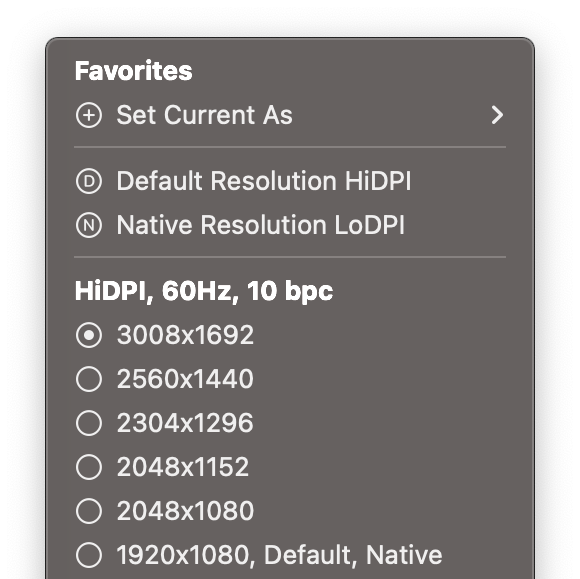Click the 1920x1080, Default, Native label
Image resolution: width=580 pixels, height=579 pixels.
279,556
